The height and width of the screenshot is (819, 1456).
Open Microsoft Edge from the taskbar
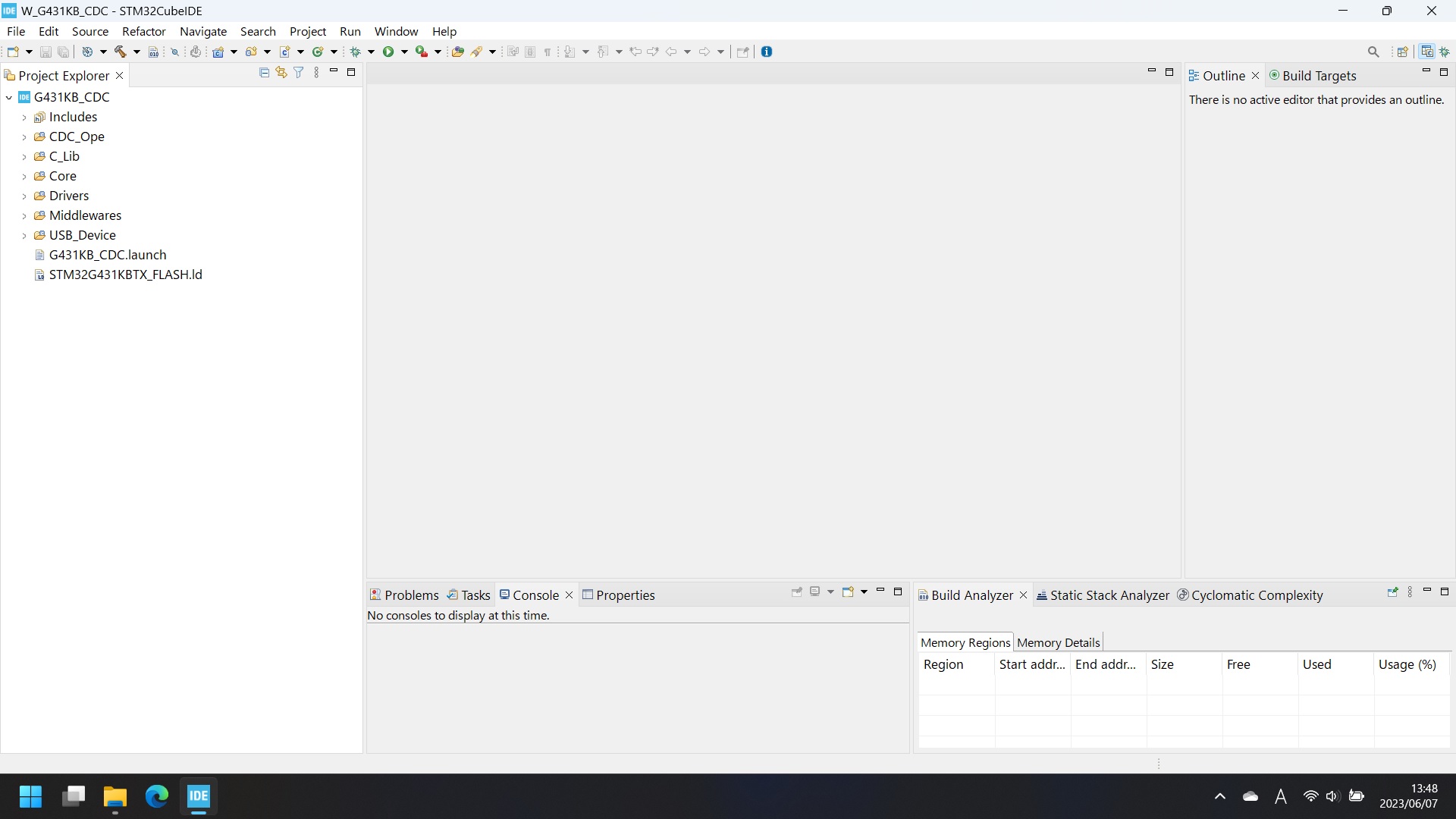point(157,796)
